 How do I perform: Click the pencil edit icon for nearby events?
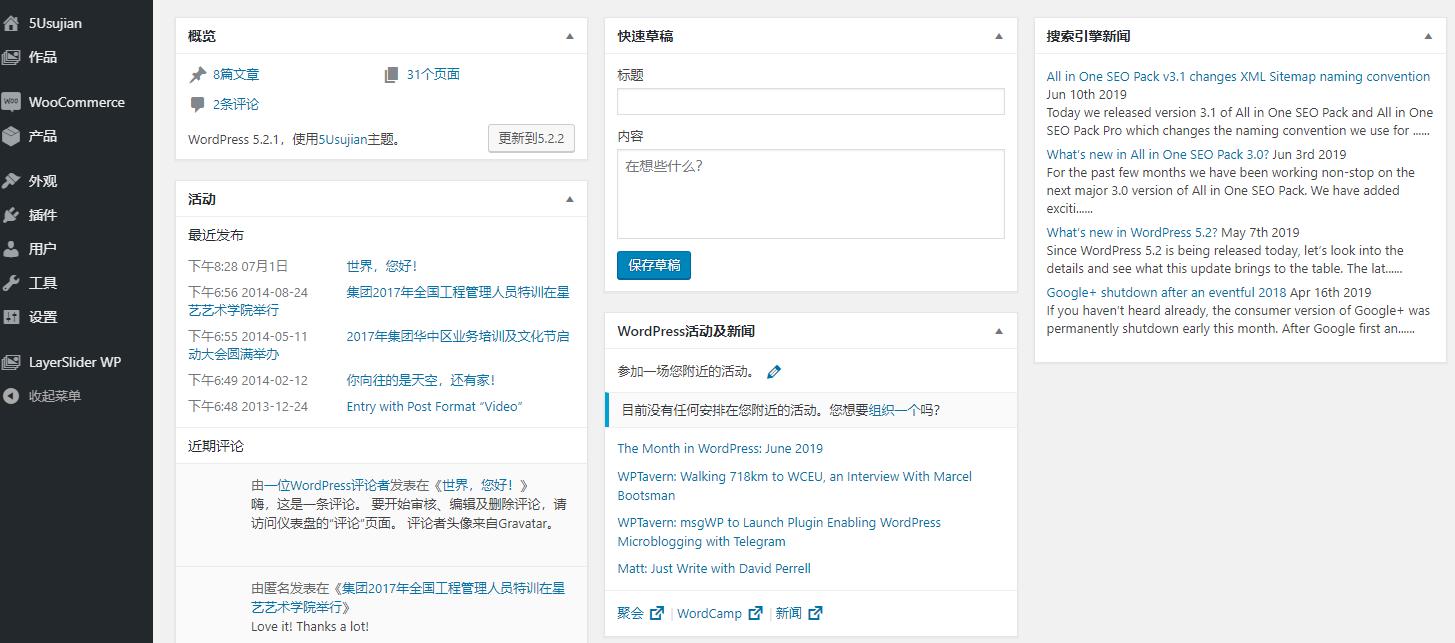click(774, 370)
